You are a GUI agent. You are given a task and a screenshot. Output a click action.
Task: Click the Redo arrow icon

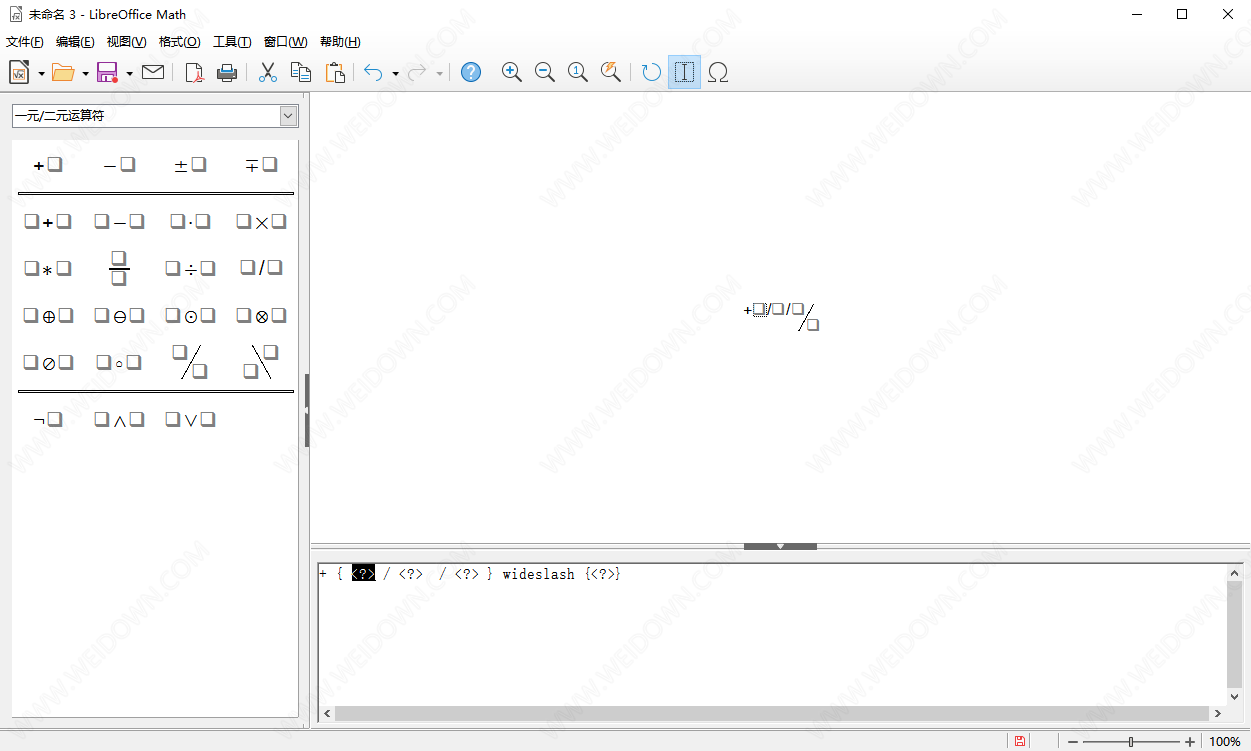click(417, 72)
